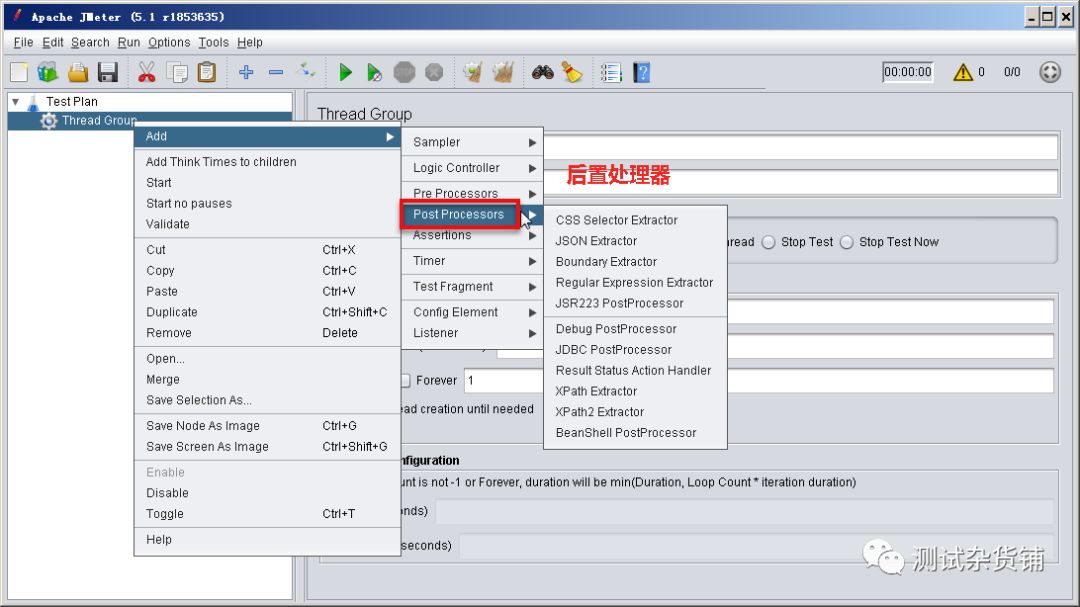This screenshot has height=607, width=1080.
Task: Select Duplicate in context menu
Action: (x=267, y=311)
